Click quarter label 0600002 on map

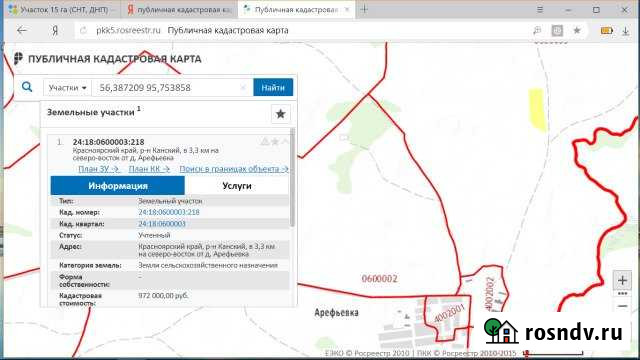coord(380,279)
